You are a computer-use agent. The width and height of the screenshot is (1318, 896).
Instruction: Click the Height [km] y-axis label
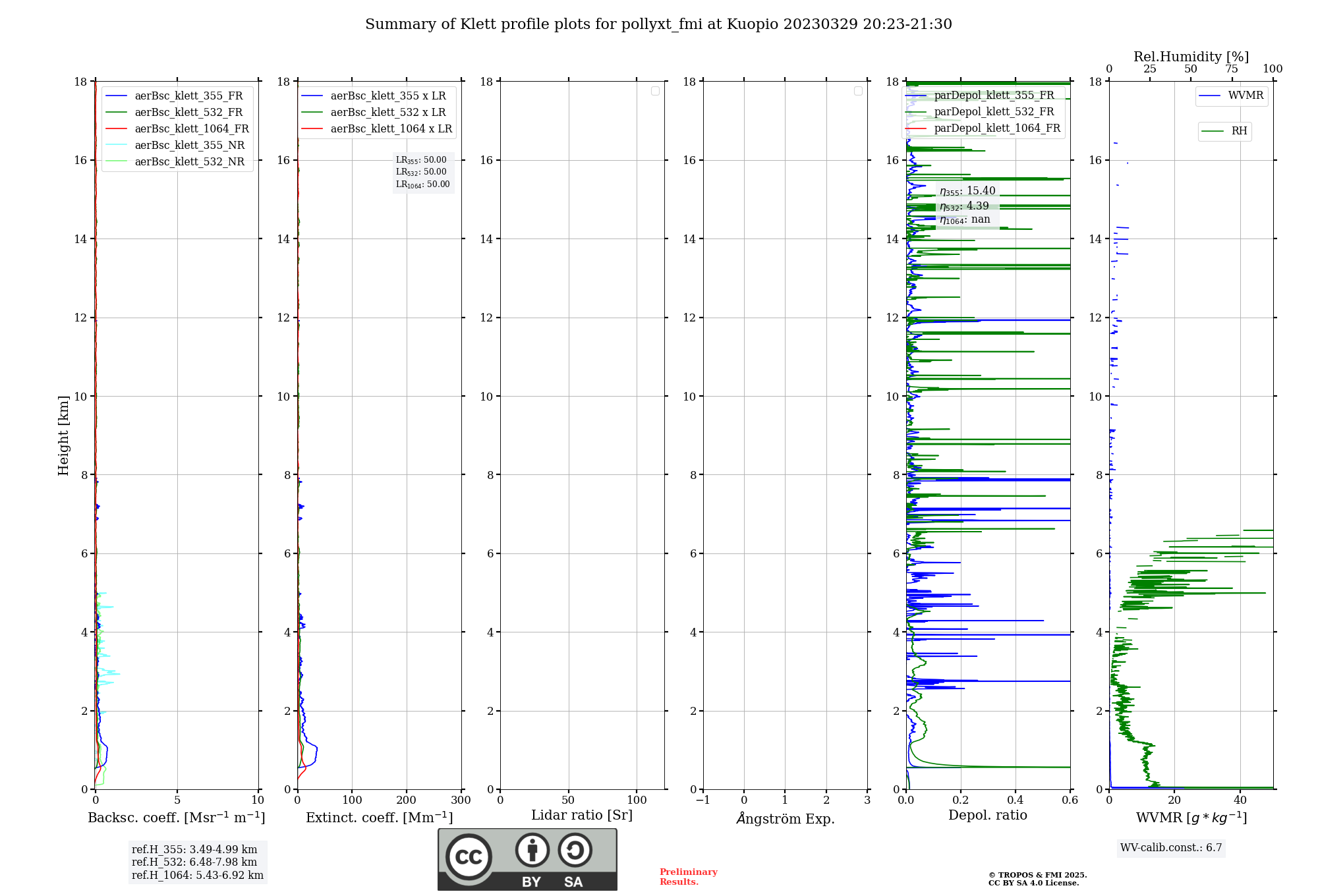tap(63, 435)
